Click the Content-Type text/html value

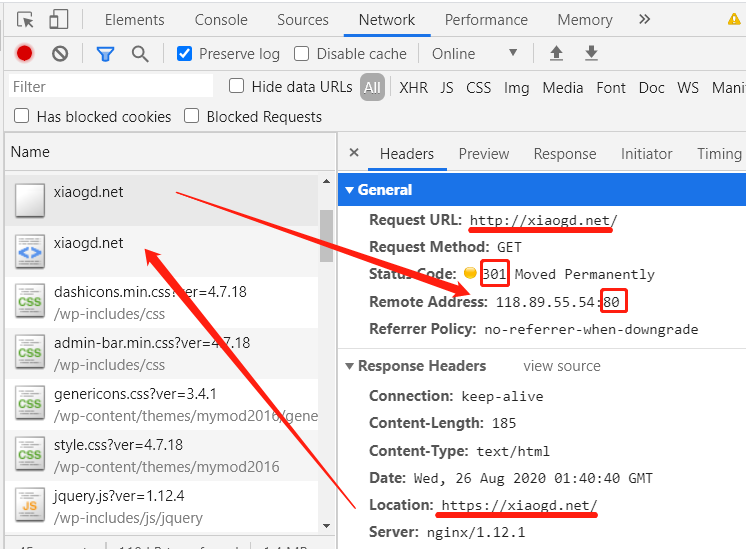(x=513, y=451)
